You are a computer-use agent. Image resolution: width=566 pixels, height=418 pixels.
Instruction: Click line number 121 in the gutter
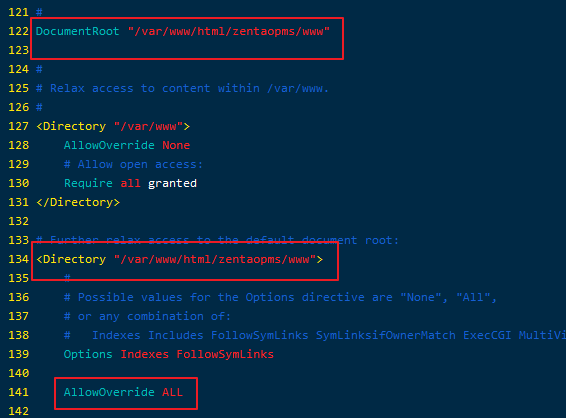pyautogui.click(x=18, y=12)
